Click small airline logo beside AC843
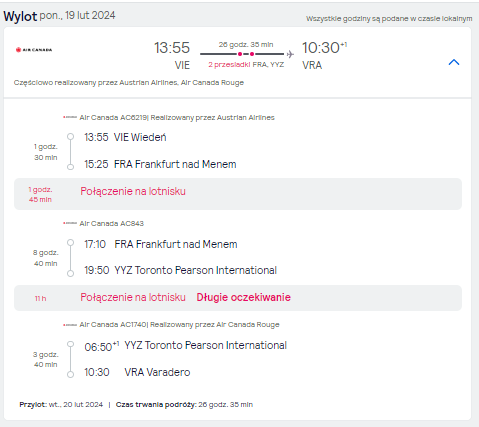 70,223
